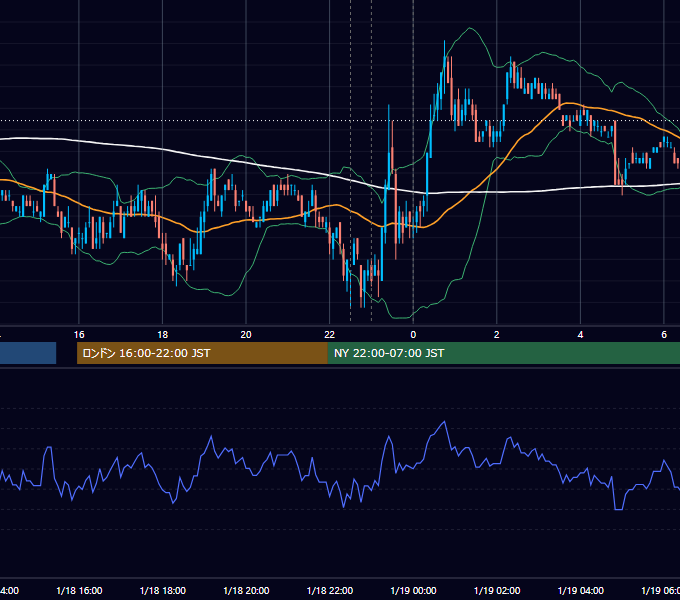Click the 22 hour label on chart axis
This screenshot has height=600, width=680.
tap(330, 335)
